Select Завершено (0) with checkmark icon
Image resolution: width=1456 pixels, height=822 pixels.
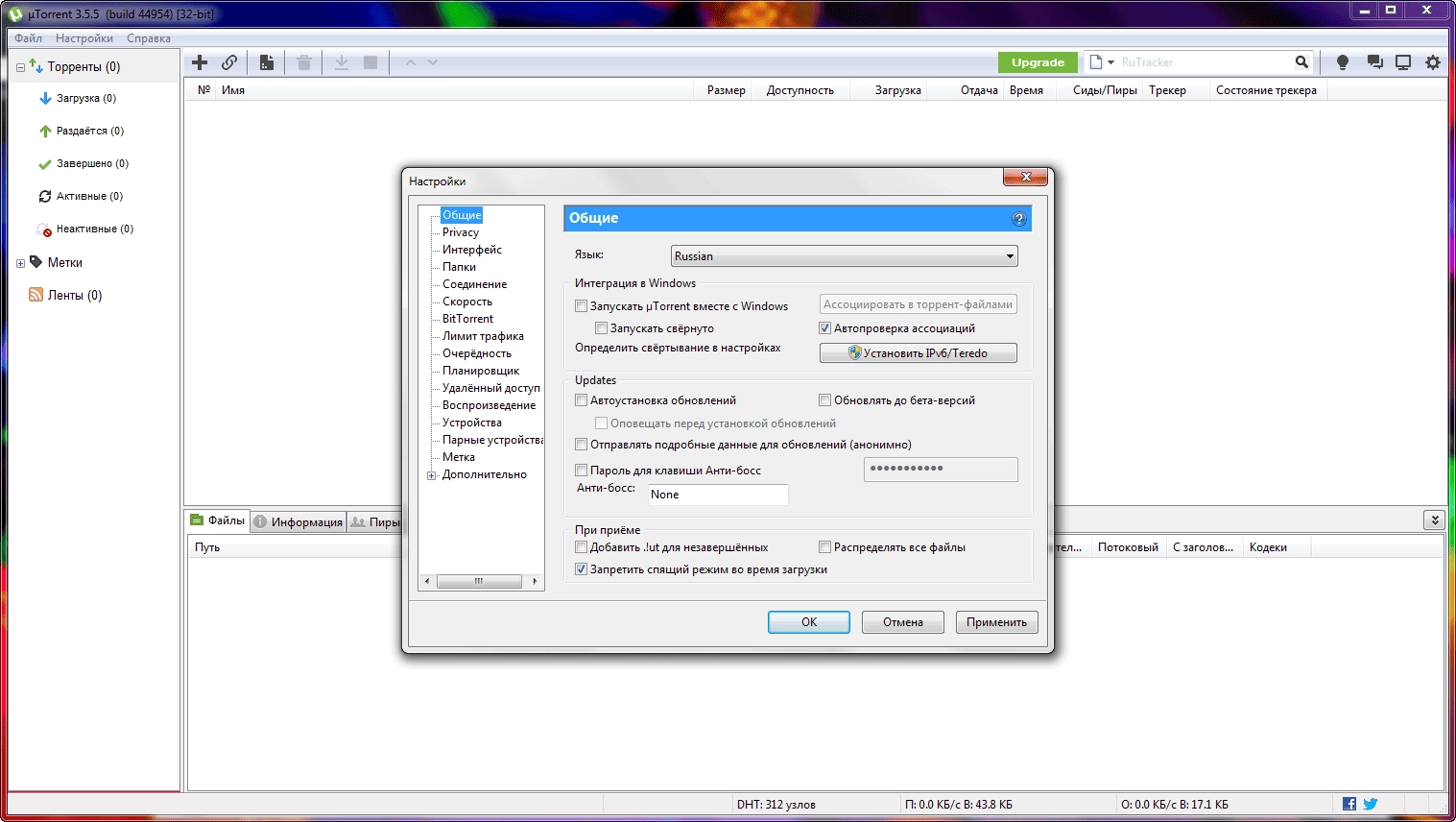83,163
